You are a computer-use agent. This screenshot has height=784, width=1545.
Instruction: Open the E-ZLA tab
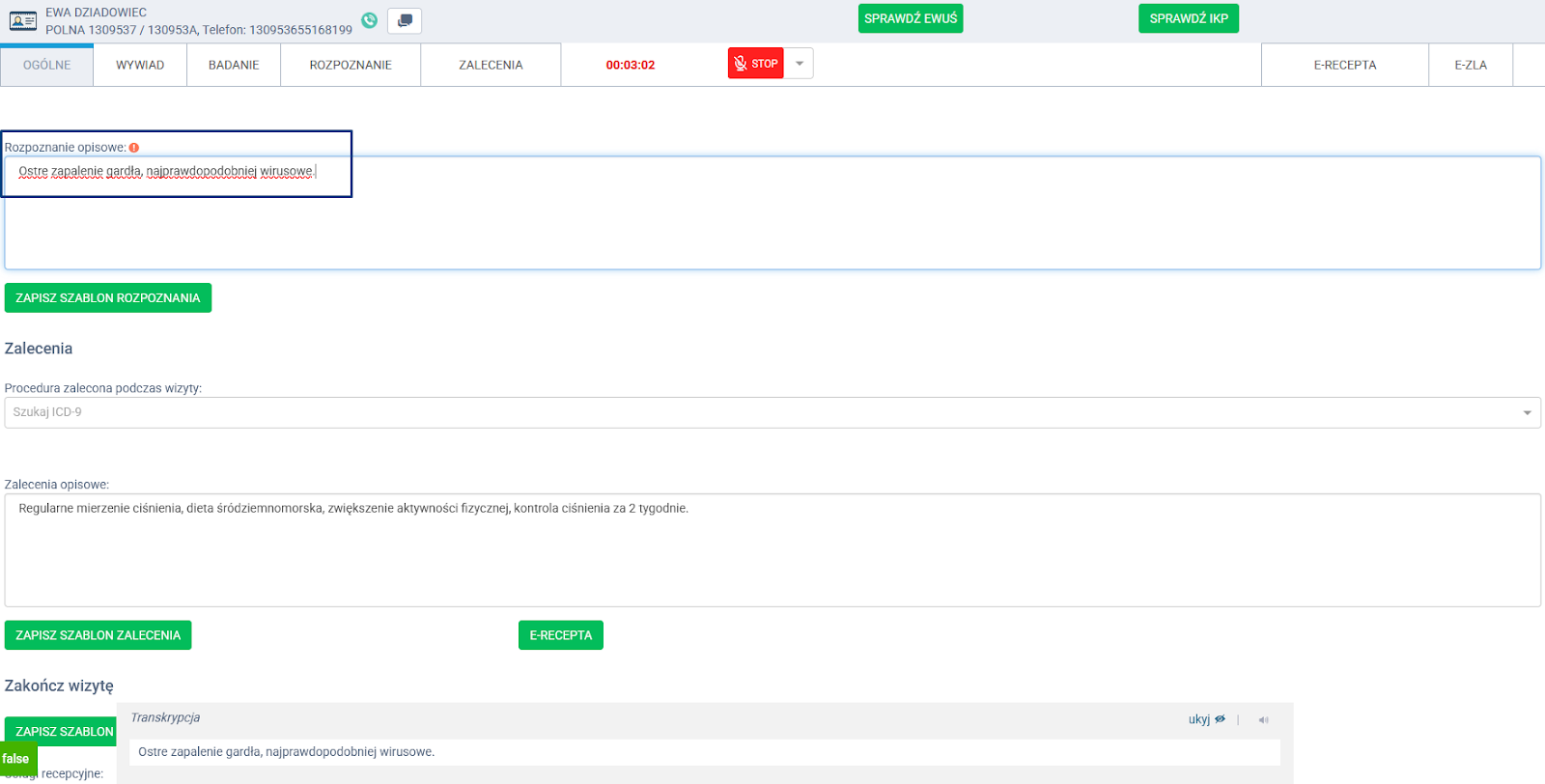click(x=1470, y=65)
